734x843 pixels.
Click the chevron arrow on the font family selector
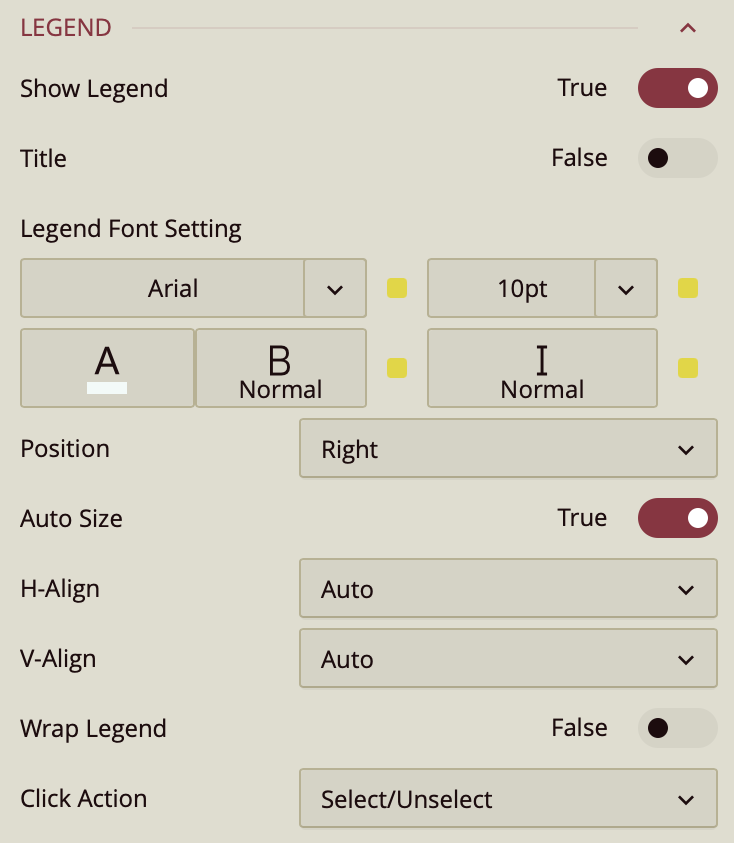[335, 288]
